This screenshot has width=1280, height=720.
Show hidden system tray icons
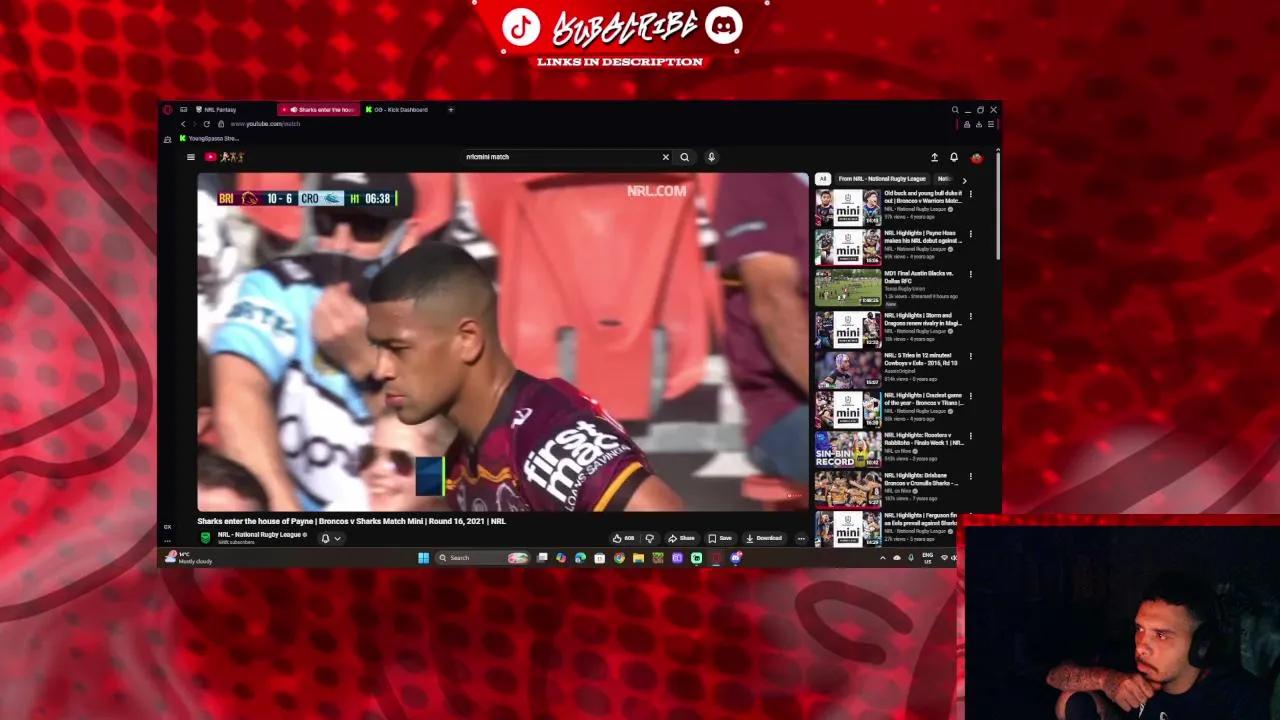pos(882,558)
